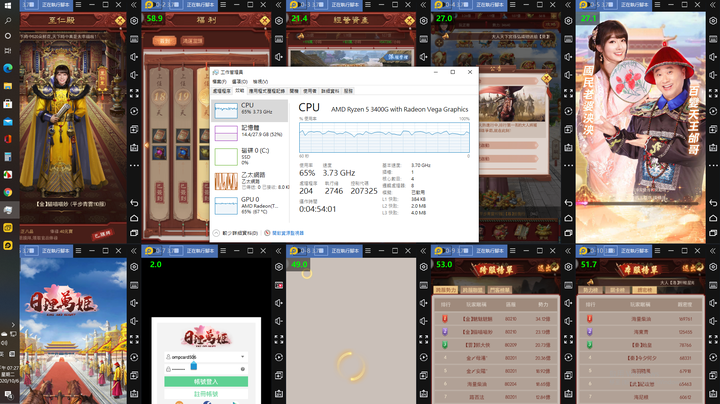Raise volume in 至仁殿 window sidebar
This screenshot has width=720, height=404.
pyautogui.click(x=134, y=57)
